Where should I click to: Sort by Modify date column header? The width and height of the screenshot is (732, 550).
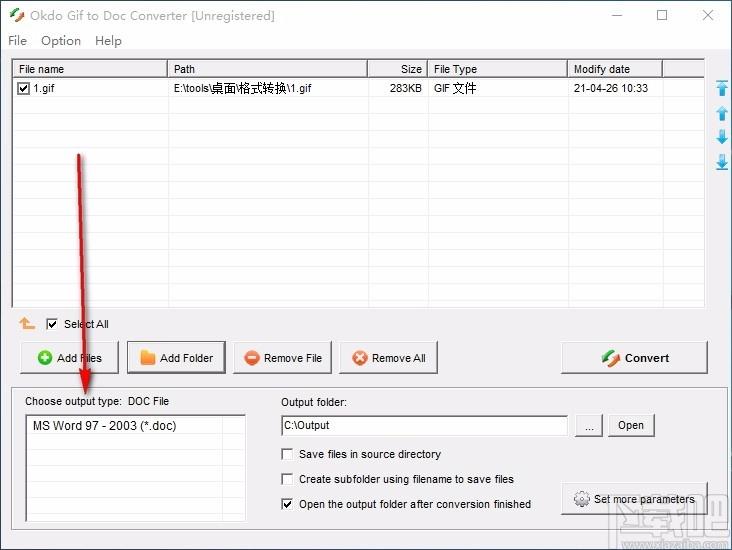[615, 69]
